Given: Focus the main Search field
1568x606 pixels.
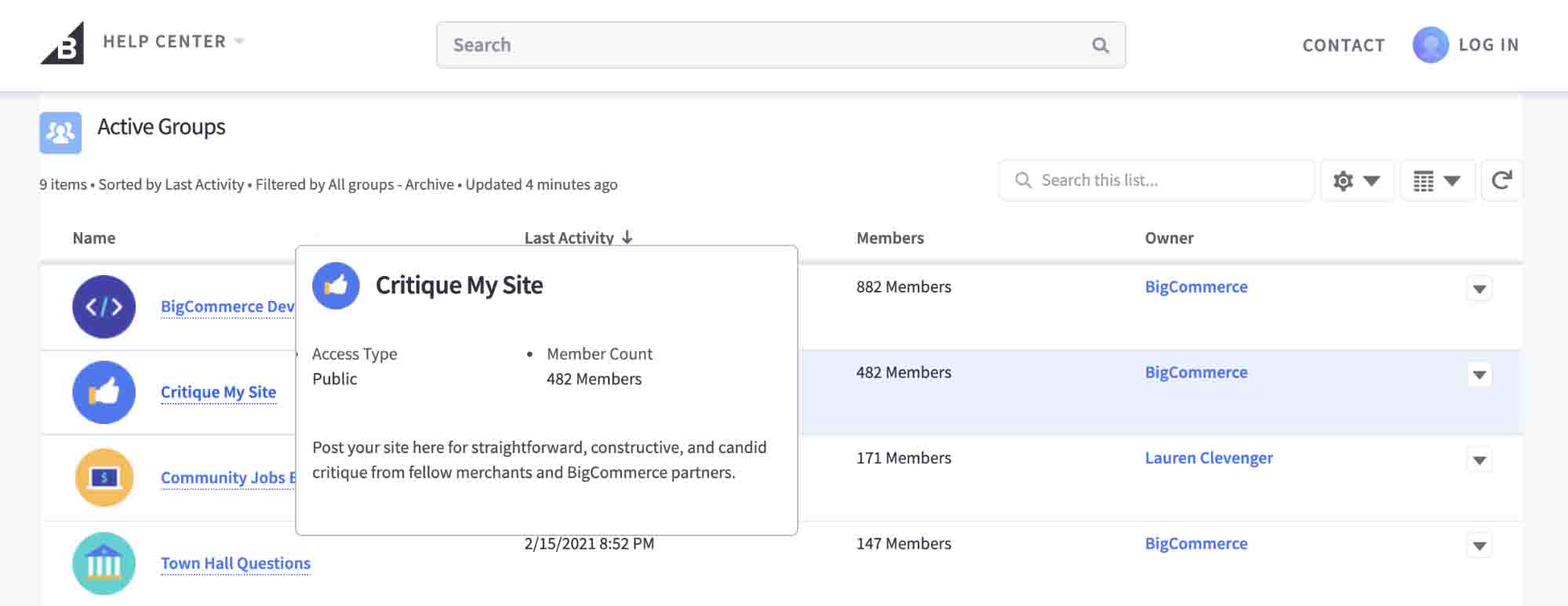Looking at the screenshot, I should (x=780, y=45).
